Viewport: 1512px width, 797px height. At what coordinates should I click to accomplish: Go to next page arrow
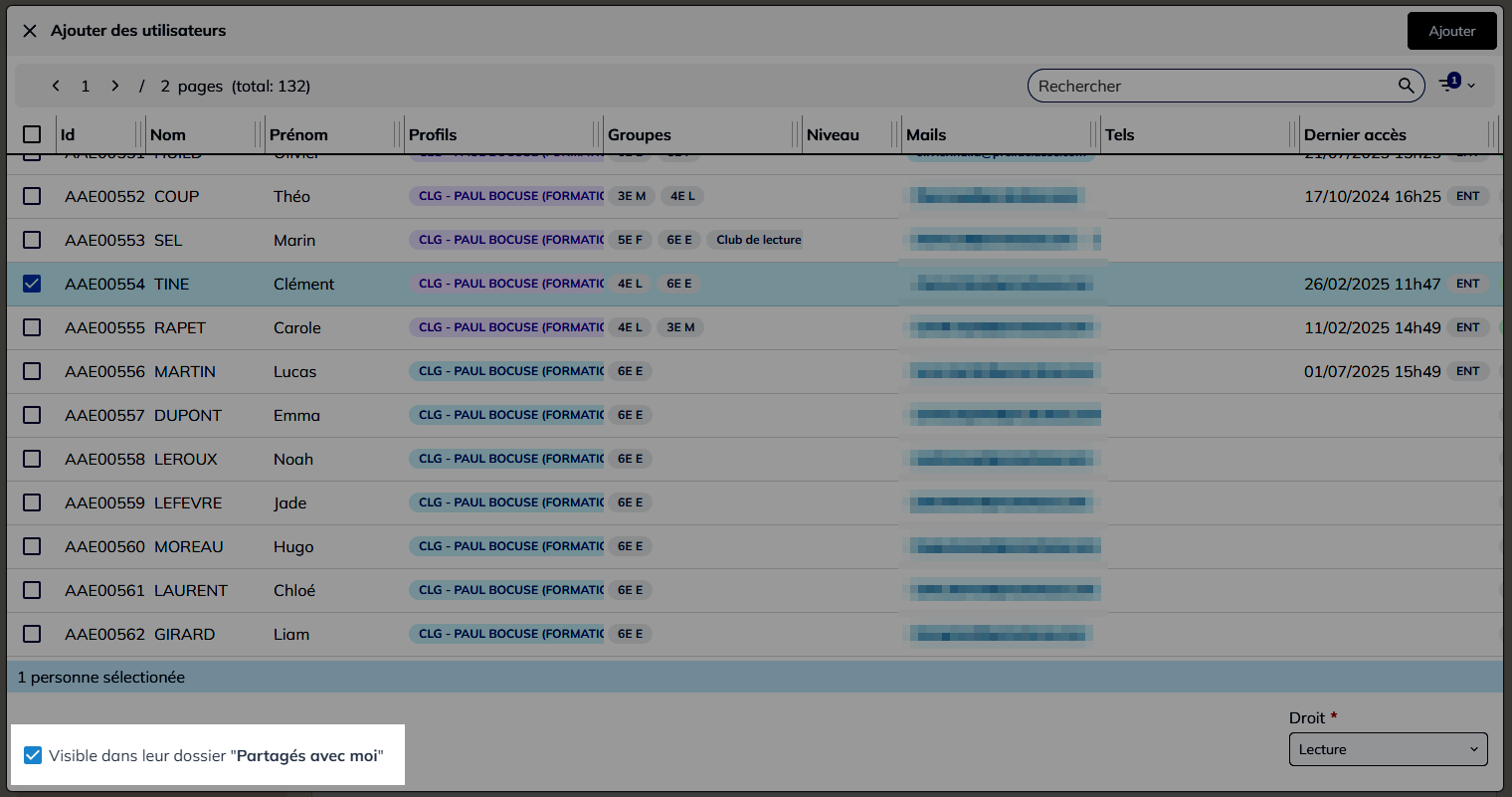[115, 86]
